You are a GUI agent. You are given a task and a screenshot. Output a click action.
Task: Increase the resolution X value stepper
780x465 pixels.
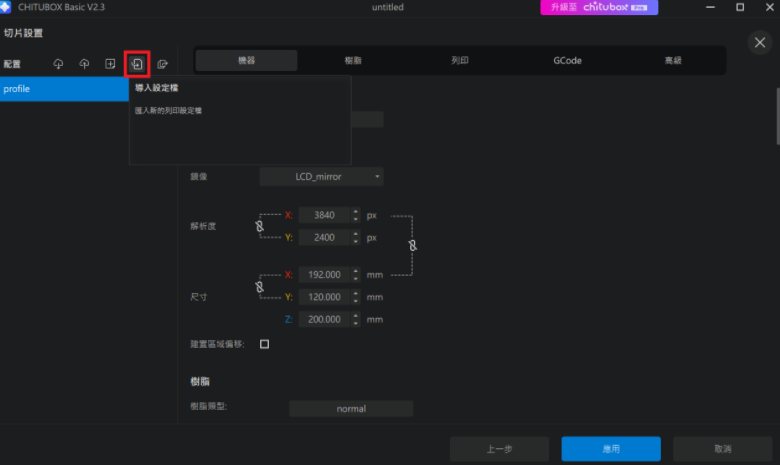pyautogui.click(x=355, y=211)
